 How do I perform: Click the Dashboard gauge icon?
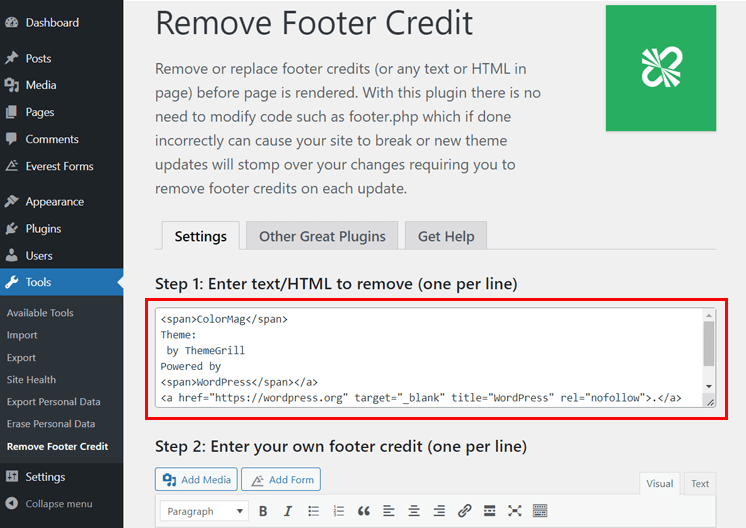11,22
